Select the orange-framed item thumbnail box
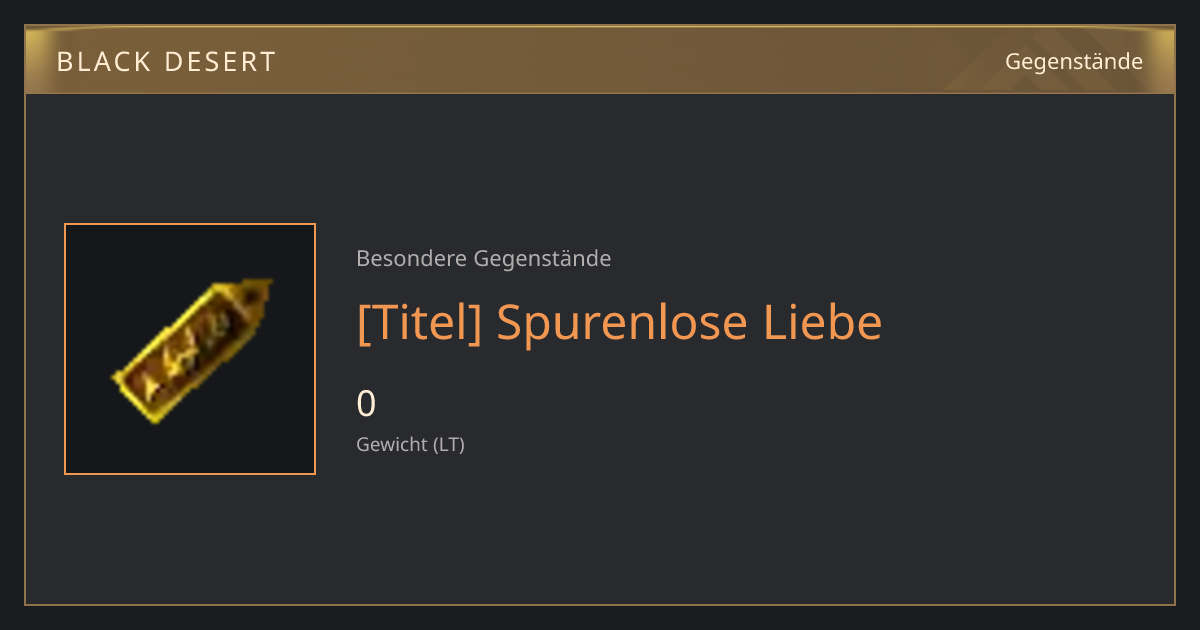This screenshot has height=630, width=1200. (x=190, y=349)
